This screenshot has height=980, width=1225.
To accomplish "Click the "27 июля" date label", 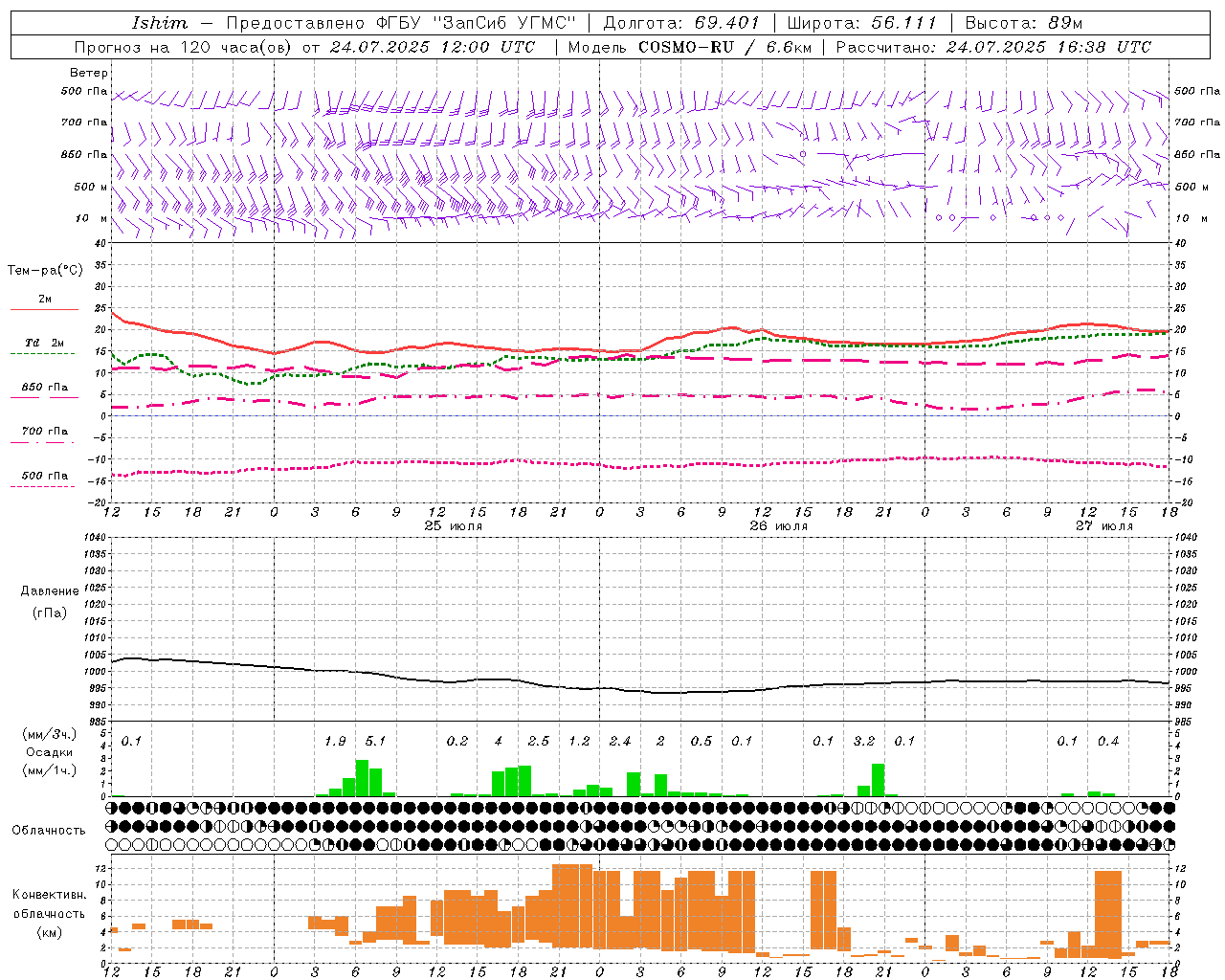I will 1104,526.
